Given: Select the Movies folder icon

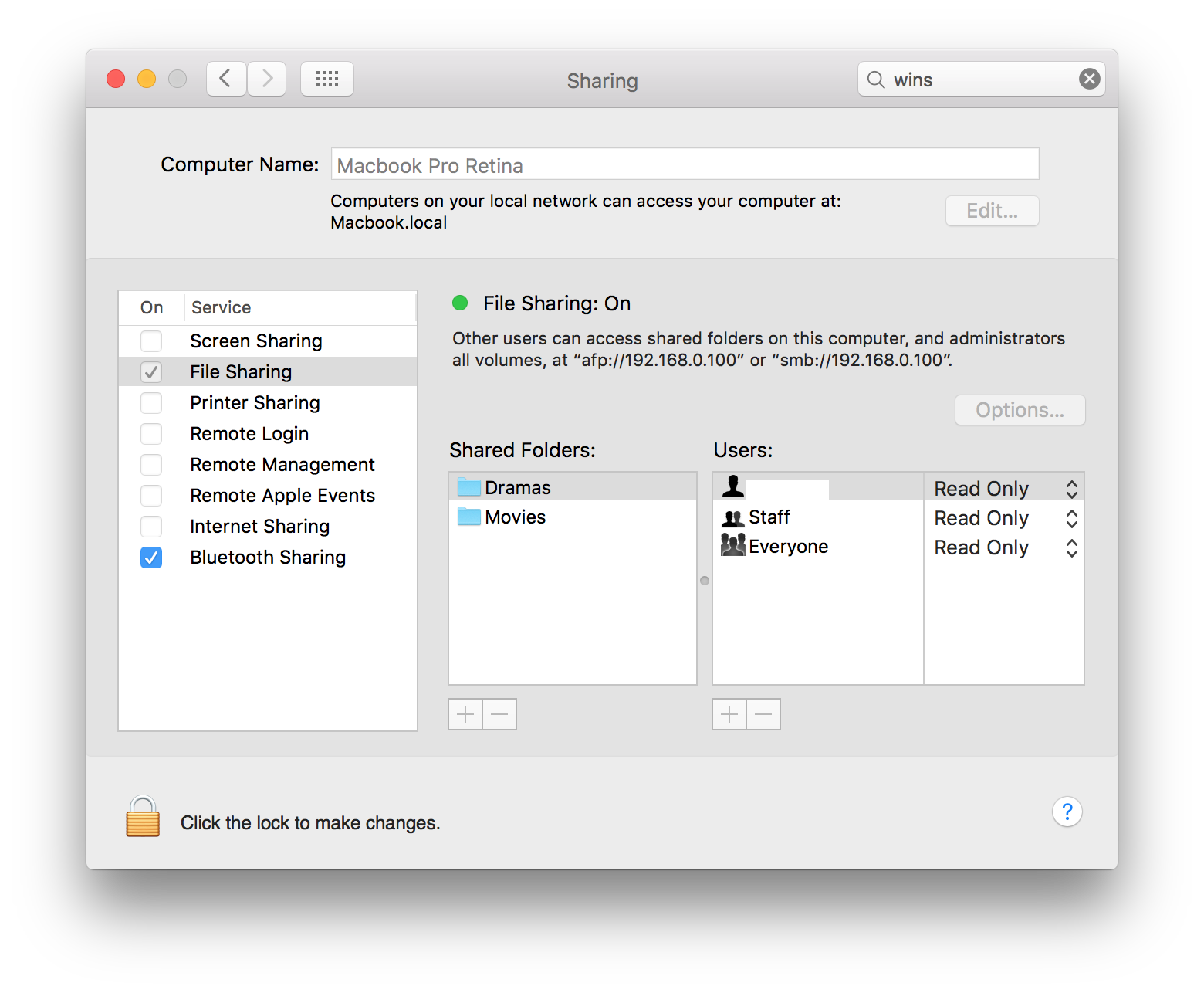Looking at the screenshot, I should point(469,517).
